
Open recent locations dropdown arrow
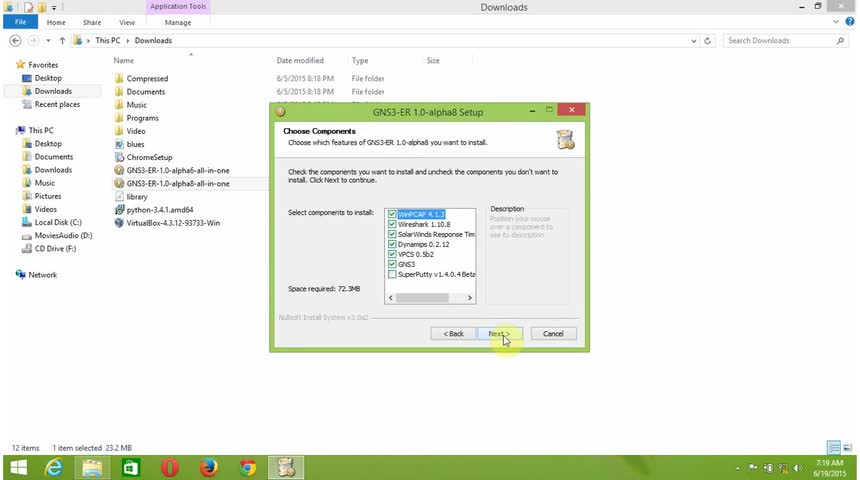click(48, 41)
